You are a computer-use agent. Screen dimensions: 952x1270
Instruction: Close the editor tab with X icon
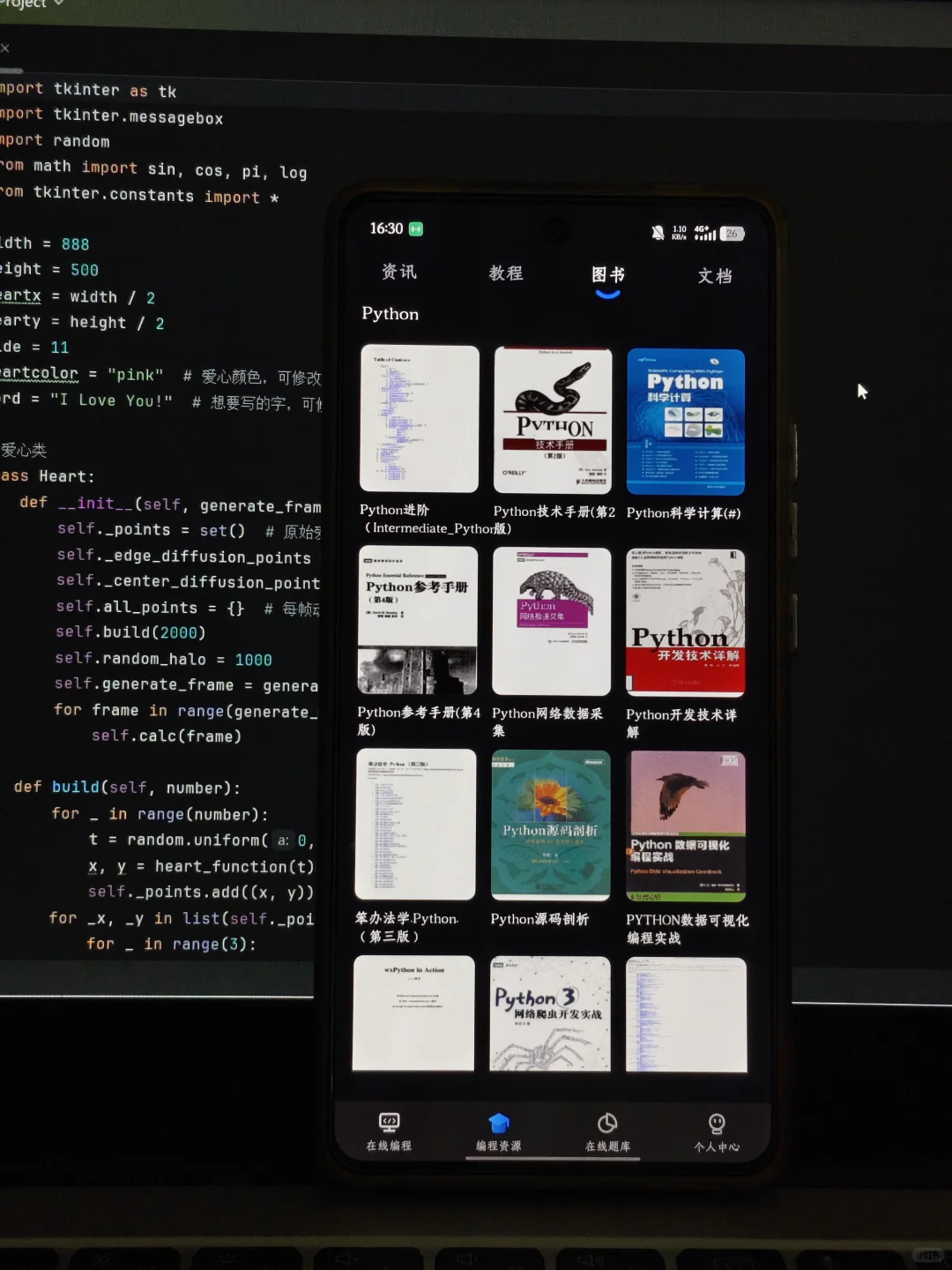tap(4, 48)
